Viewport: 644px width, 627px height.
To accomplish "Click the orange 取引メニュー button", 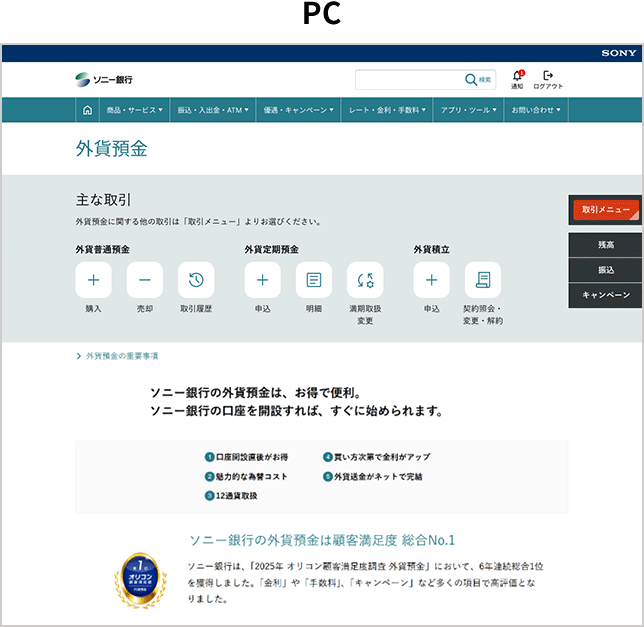I will tap(605, 210).
